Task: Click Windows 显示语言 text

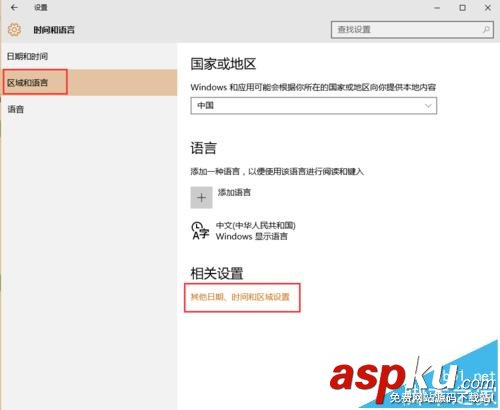Action: click(252, 236)
